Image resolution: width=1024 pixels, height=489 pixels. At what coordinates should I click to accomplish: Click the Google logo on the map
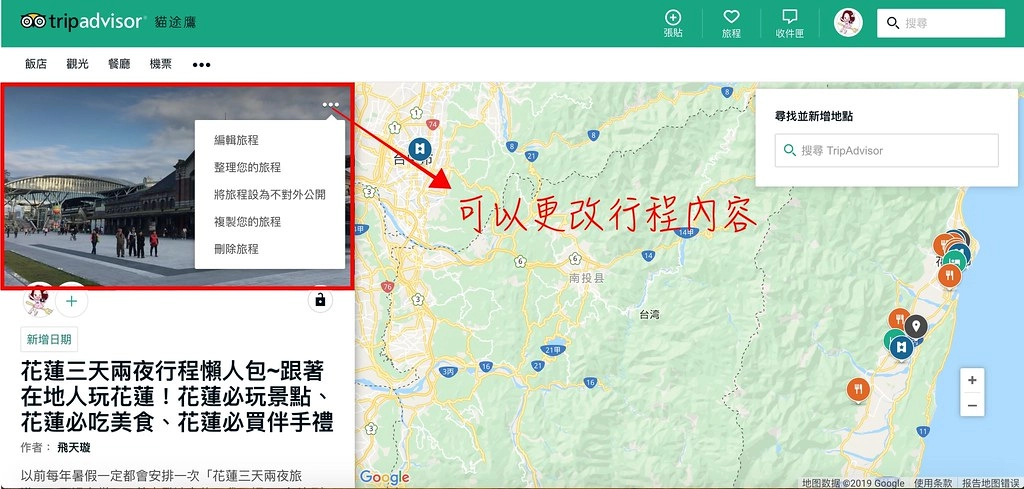[x=385, y=477]
